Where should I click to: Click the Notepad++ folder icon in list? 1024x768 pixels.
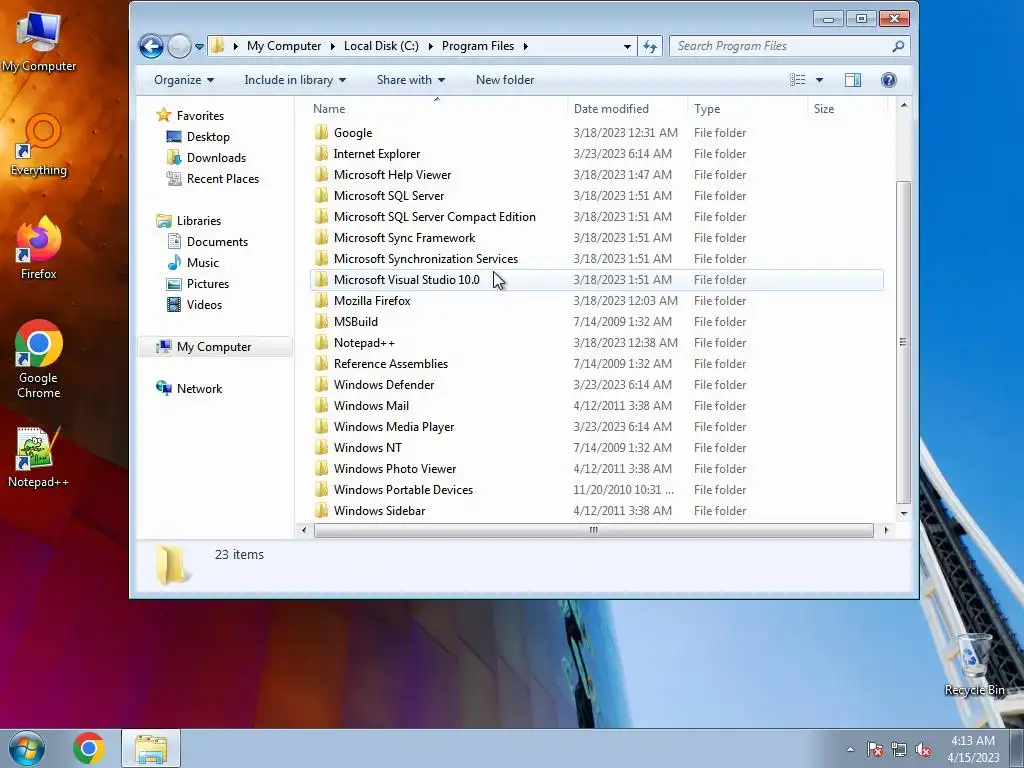point(321,342)
